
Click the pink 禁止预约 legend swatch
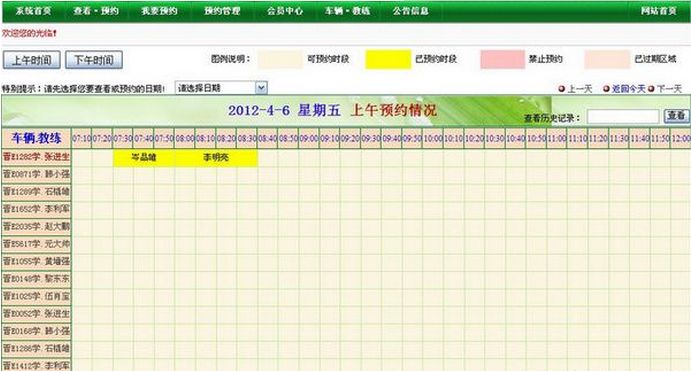(x=502, y=59)
